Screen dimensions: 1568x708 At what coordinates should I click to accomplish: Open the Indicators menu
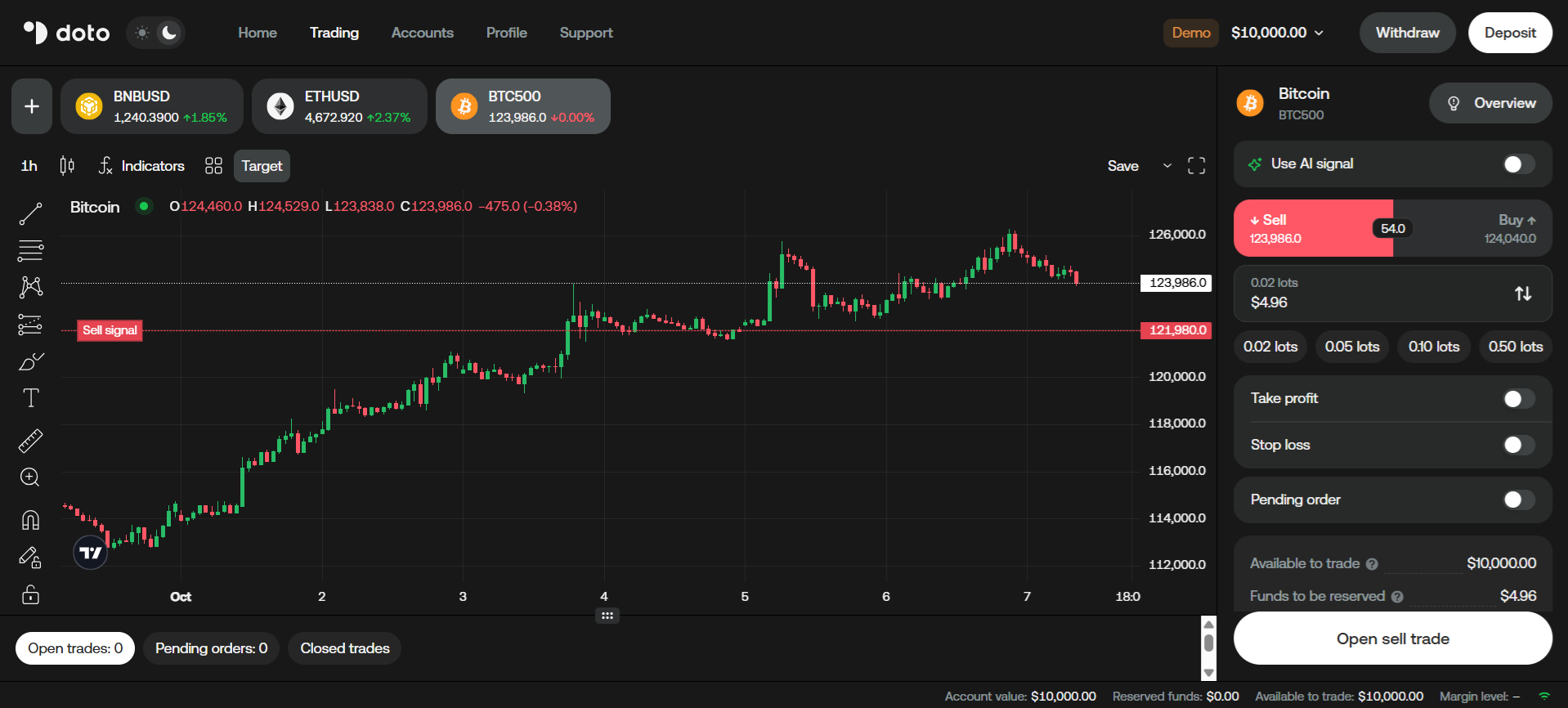[141, 166]
